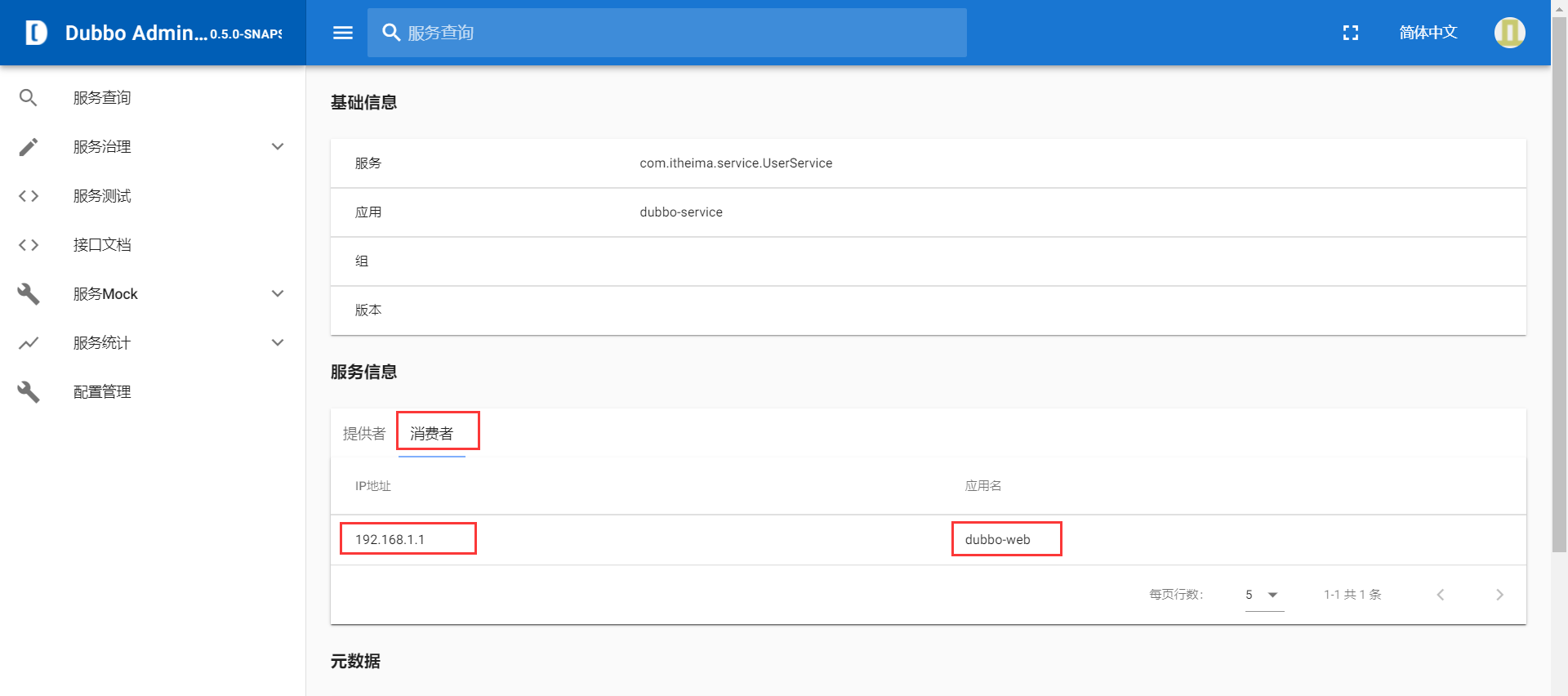Open the 简体中文 language selector
The width and height of the screenshot is (1568, 696).
(1428, 33)
